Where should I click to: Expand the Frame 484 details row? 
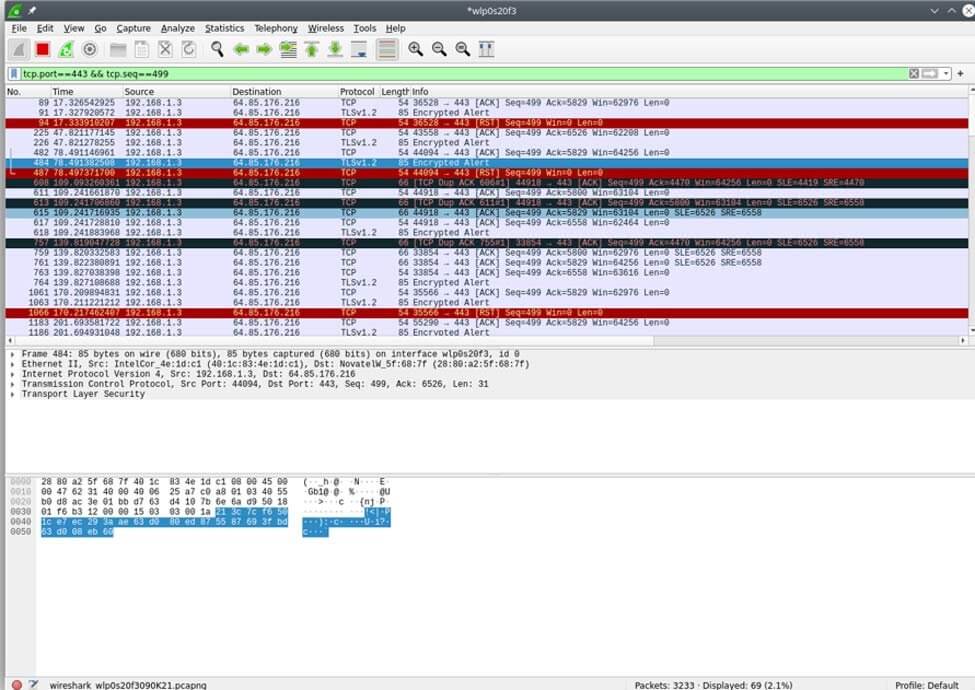tap(12, 354)
